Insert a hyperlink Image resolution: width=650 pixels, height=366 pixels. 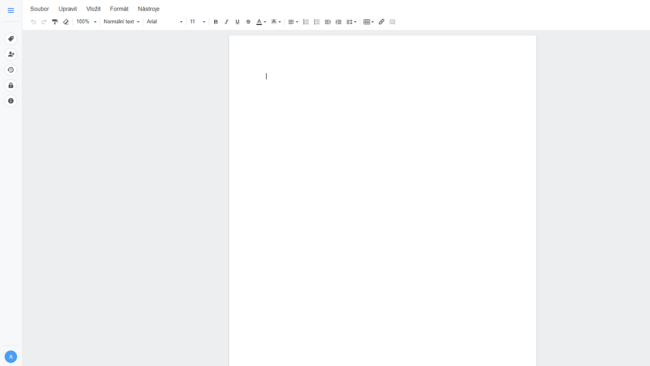click(381, 22)
